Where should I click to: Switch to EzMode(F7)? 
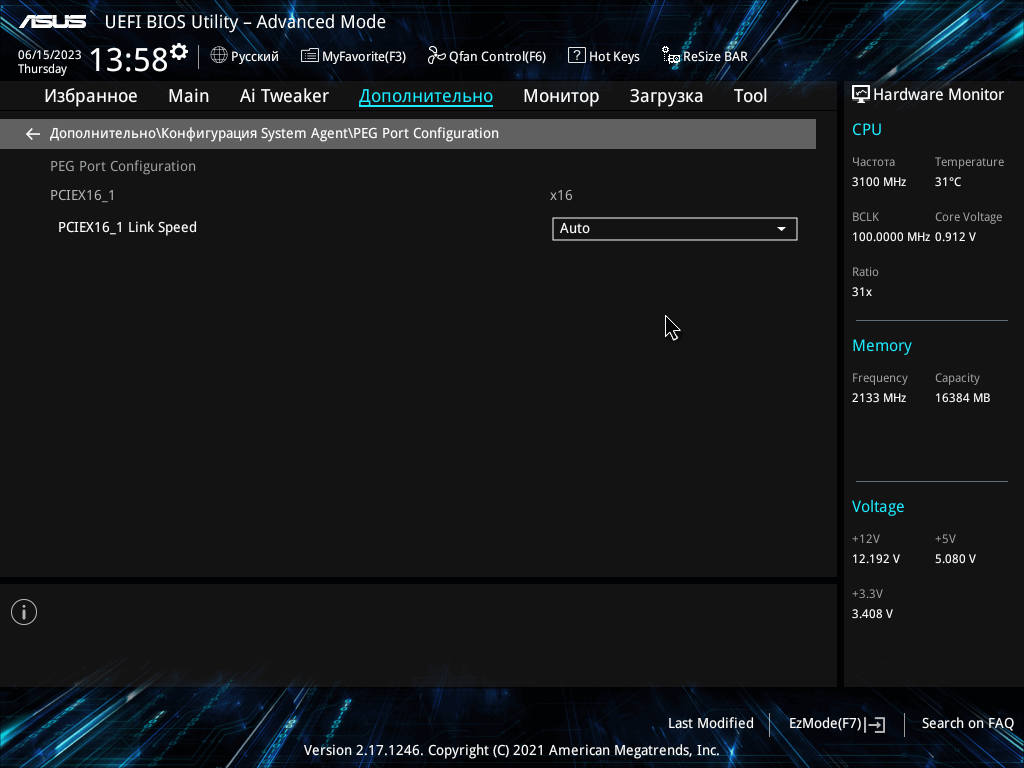(x=837, y=724)
